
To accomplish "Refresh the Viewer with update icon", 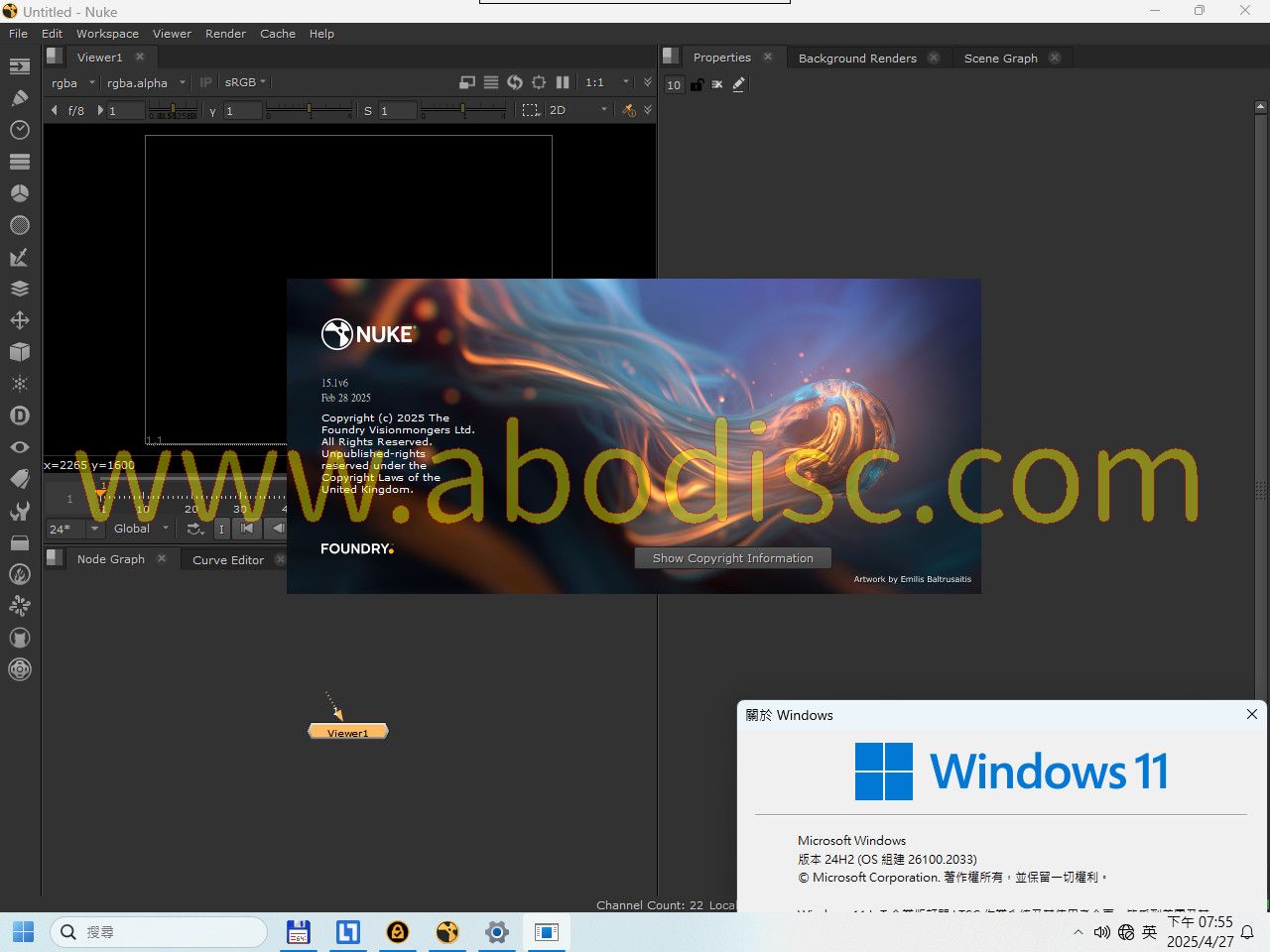I will pyautogui.click(x=515, y=82).
